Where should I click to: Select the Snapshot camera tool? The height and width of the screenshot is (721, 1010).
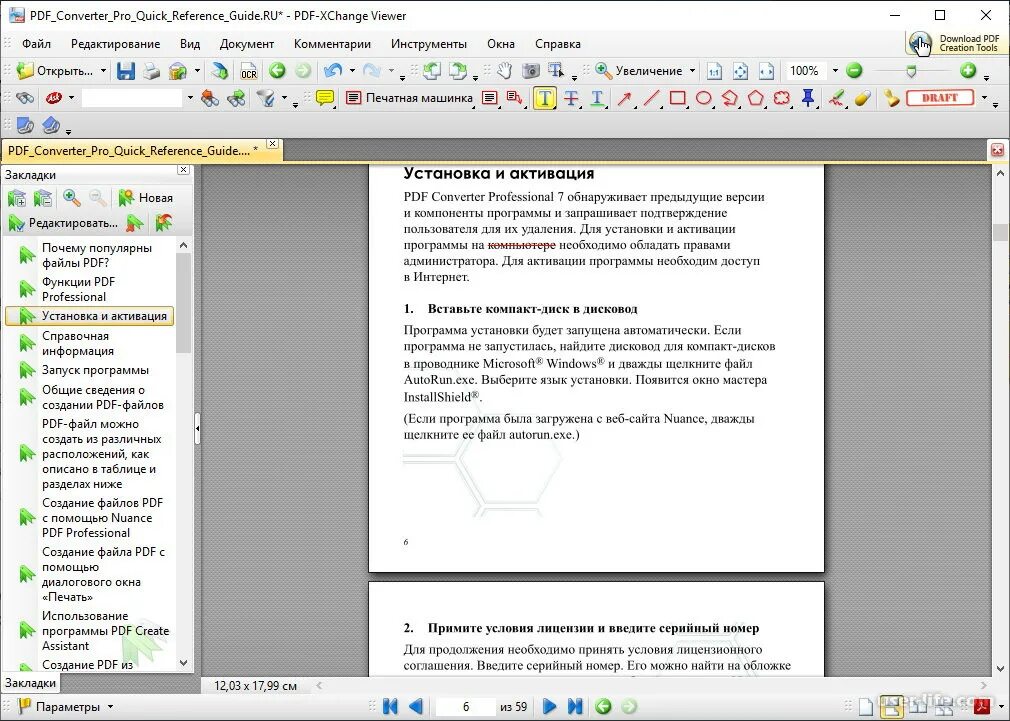tap(530, 71)
